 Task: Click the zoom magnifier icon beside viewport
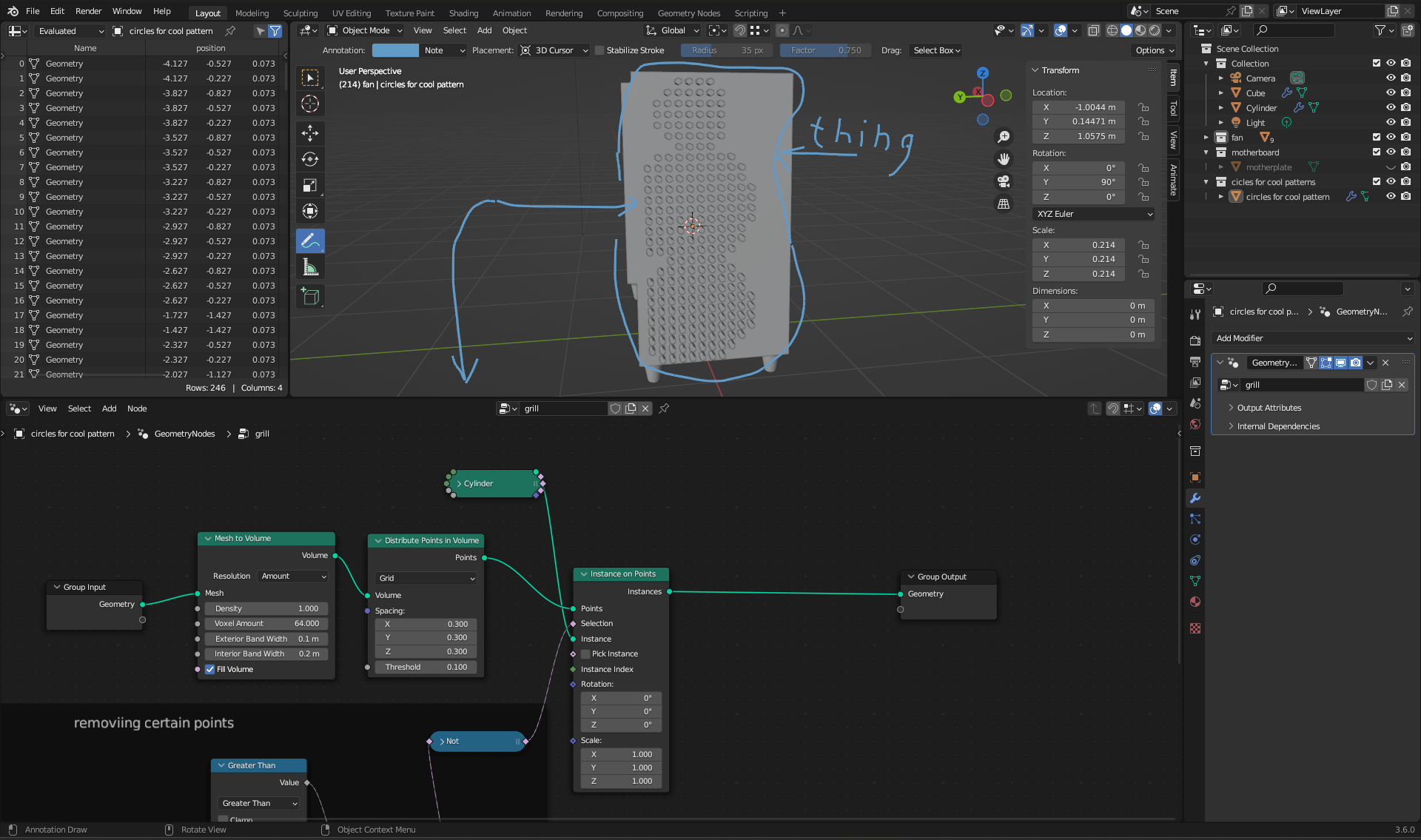tap(1004, 137)
